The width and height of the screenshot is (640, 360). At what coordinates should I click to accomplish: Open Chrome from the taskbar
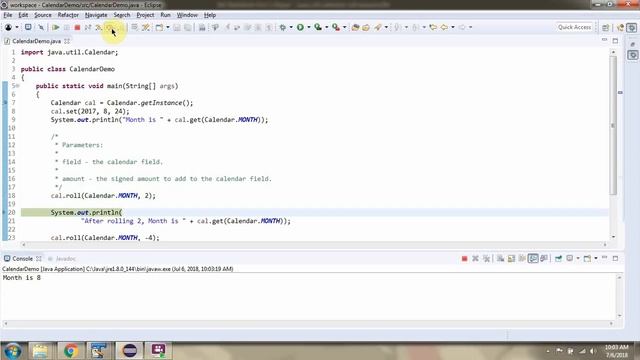(x=70, y=351)
